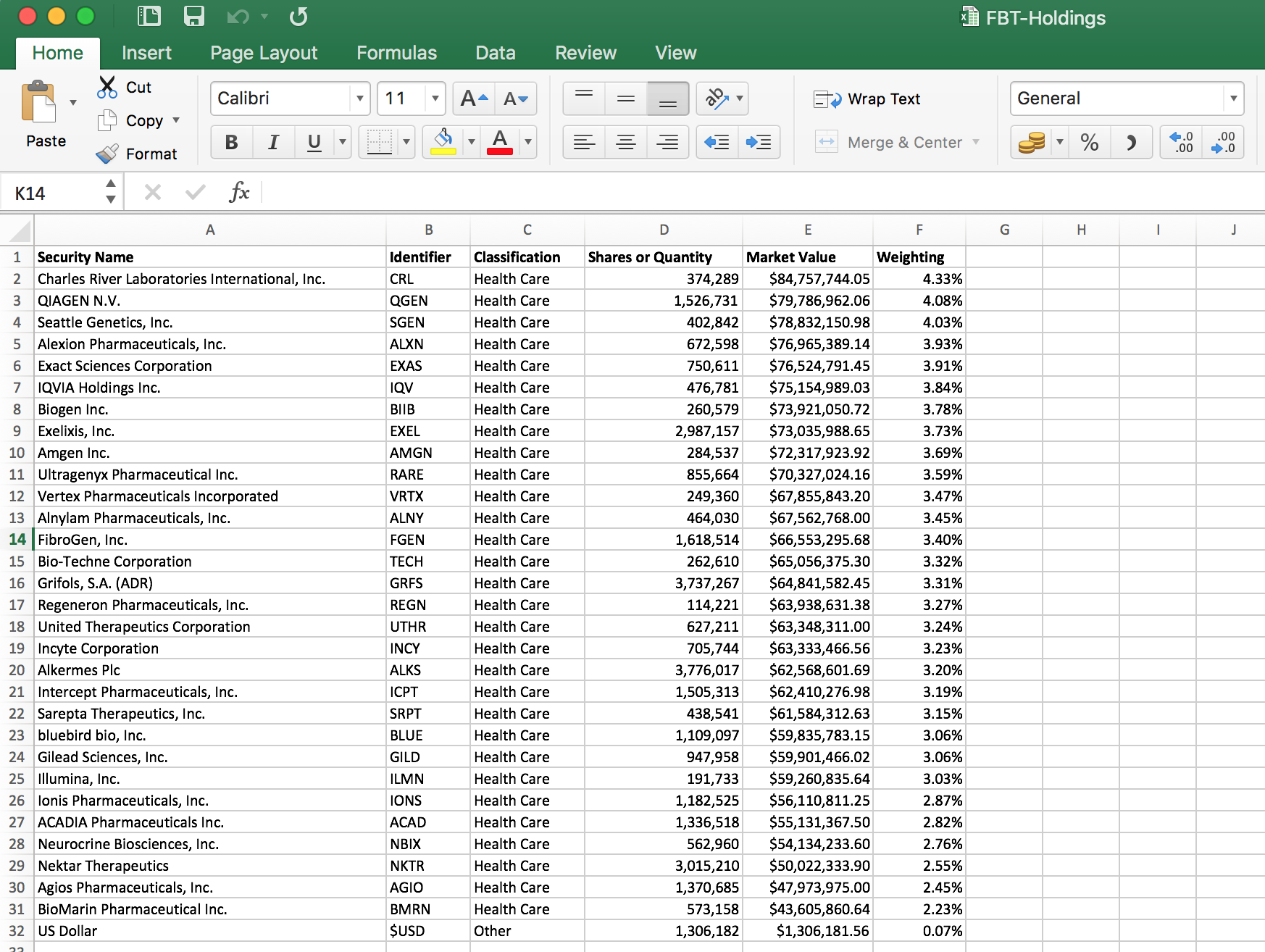Expand the Paste options arrow

coord(73,102)
